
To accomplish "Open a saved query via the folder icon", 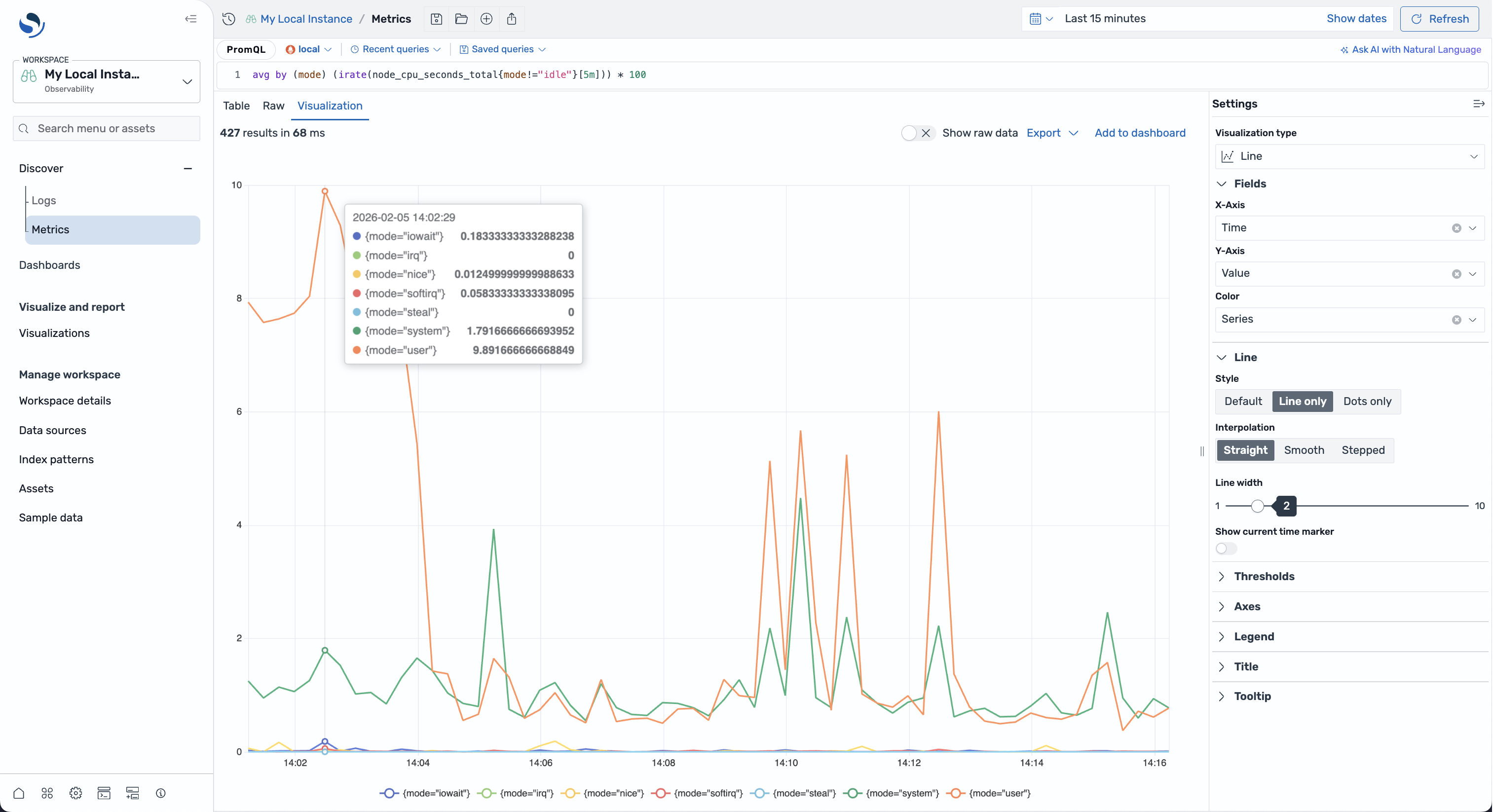I will pyautogui.click(x=461, y=19).
